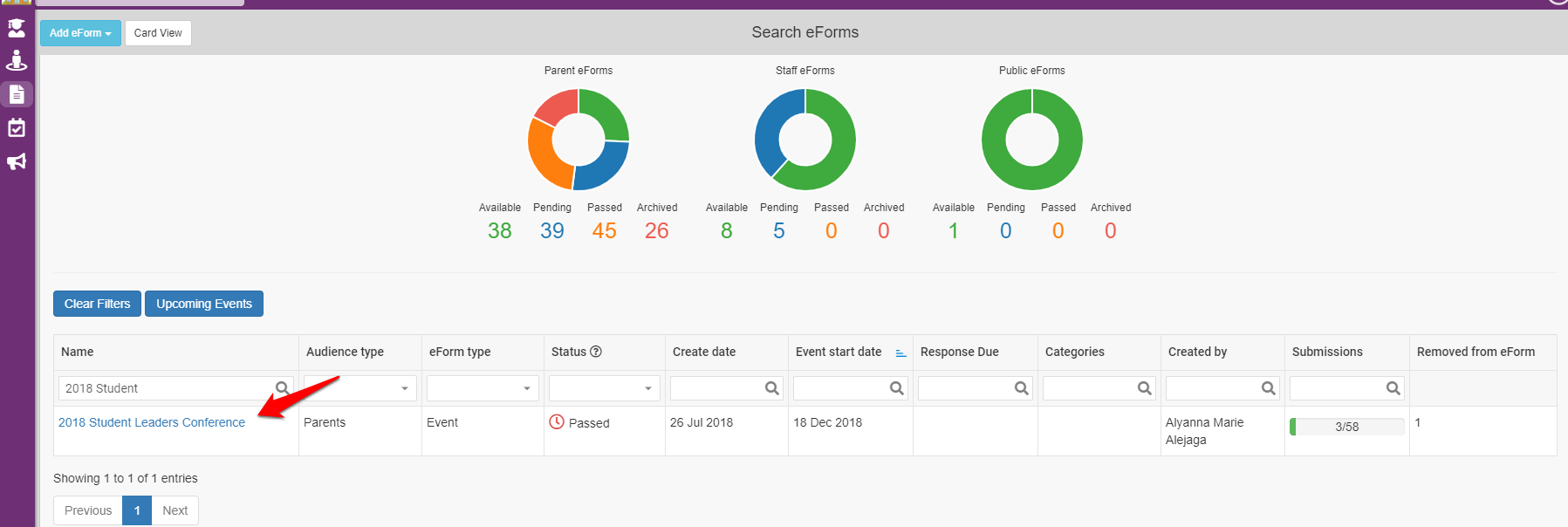Open the calendar check sidebar icon
Screen dimensions: 1568x527
(x=17, y=128)
